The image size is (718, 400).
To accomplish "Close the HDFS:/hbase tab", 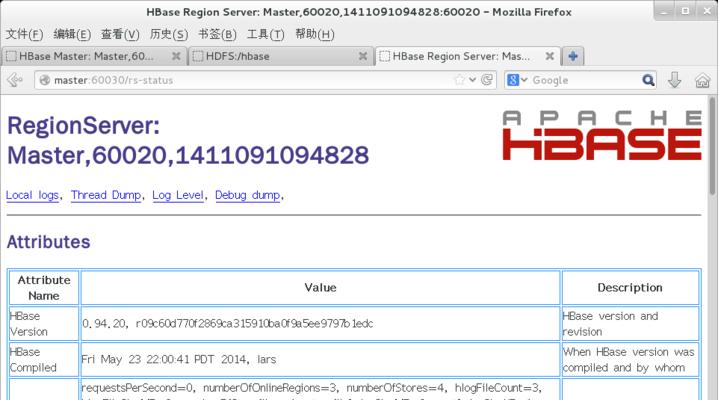I will pos(363,56).
